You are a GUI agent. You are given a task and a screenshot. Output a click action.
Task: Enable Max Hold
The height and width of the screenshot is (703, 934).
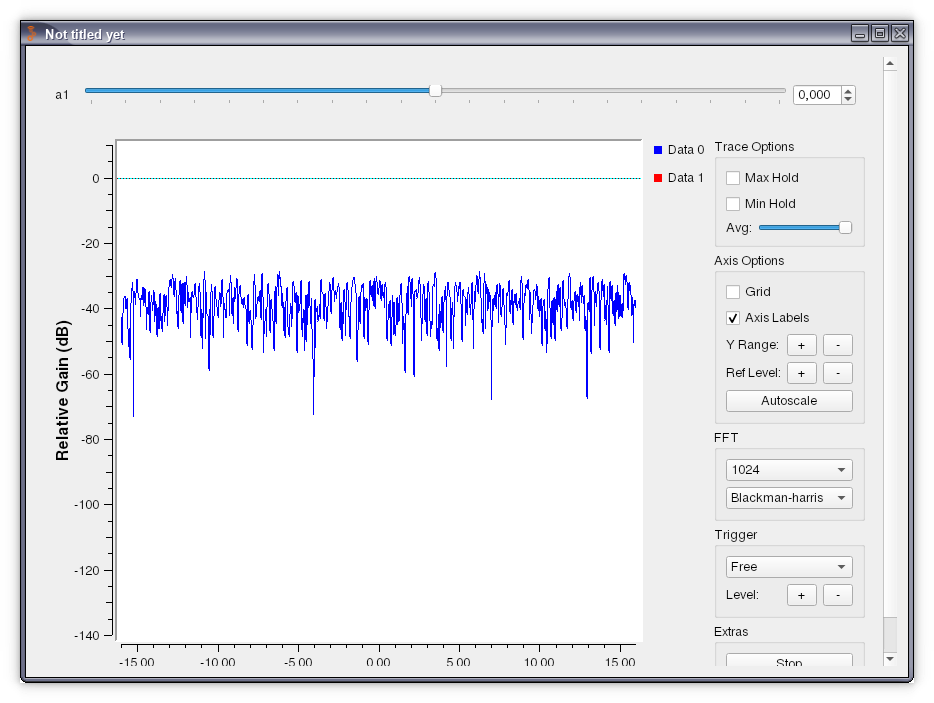[x=732, y=177]
